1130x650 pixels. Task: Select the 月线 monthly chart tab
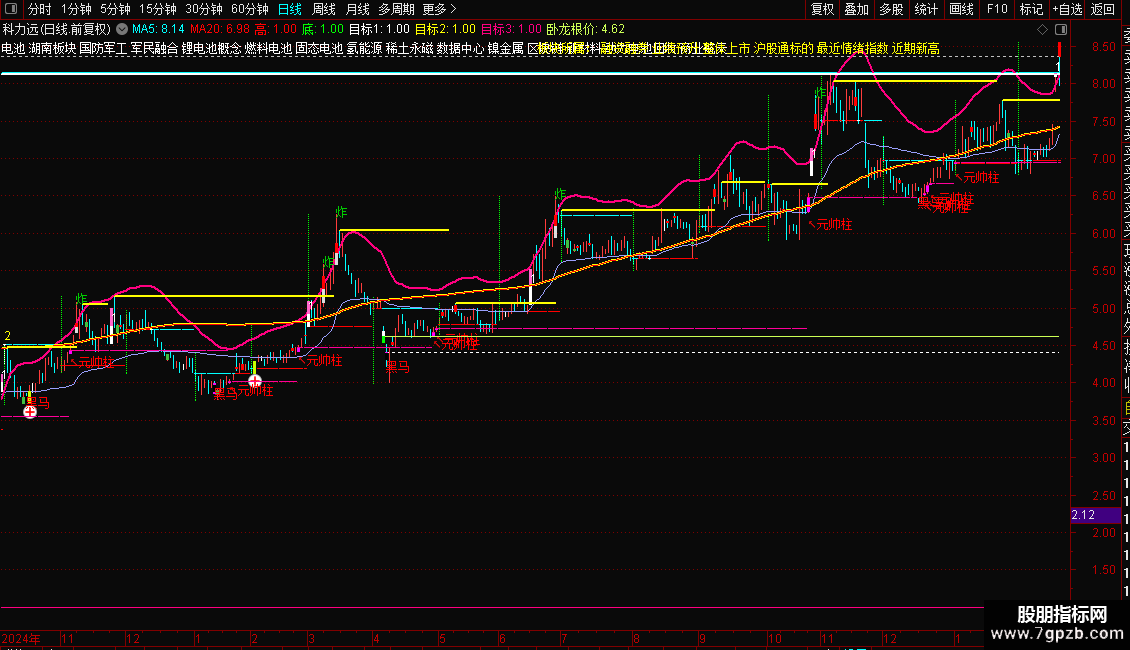(x=357, y=9)
